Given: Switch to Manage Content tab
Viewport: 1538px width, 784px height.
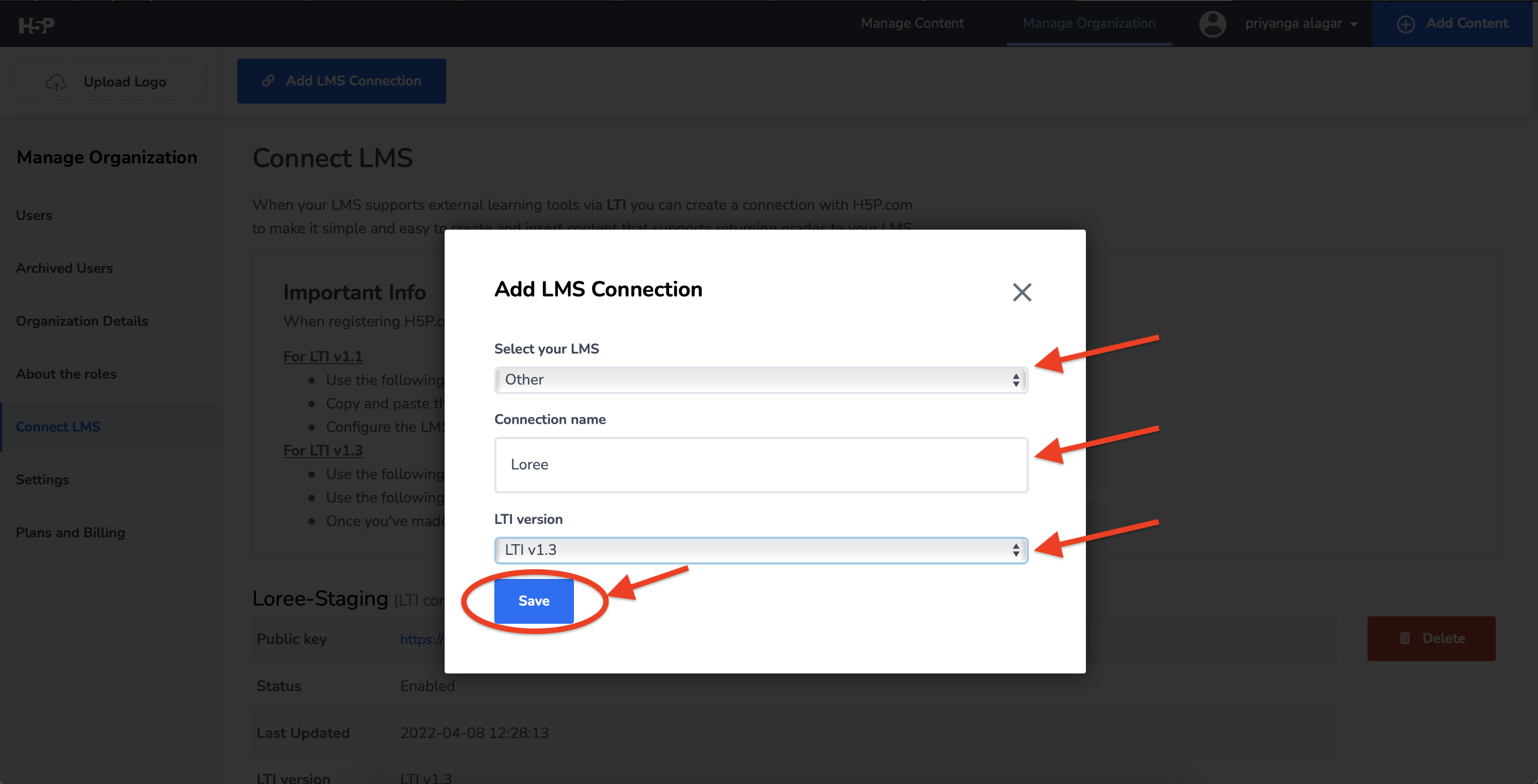Looking at the screenshot, I should coord(912,23).
